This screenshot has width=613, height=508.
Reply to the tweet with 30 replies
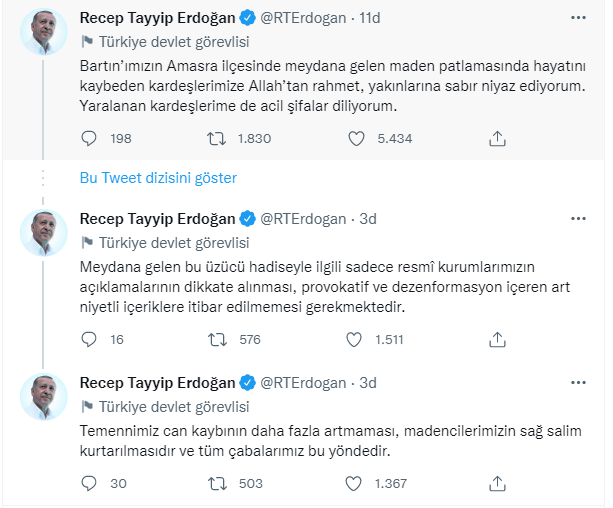[89, 483]
